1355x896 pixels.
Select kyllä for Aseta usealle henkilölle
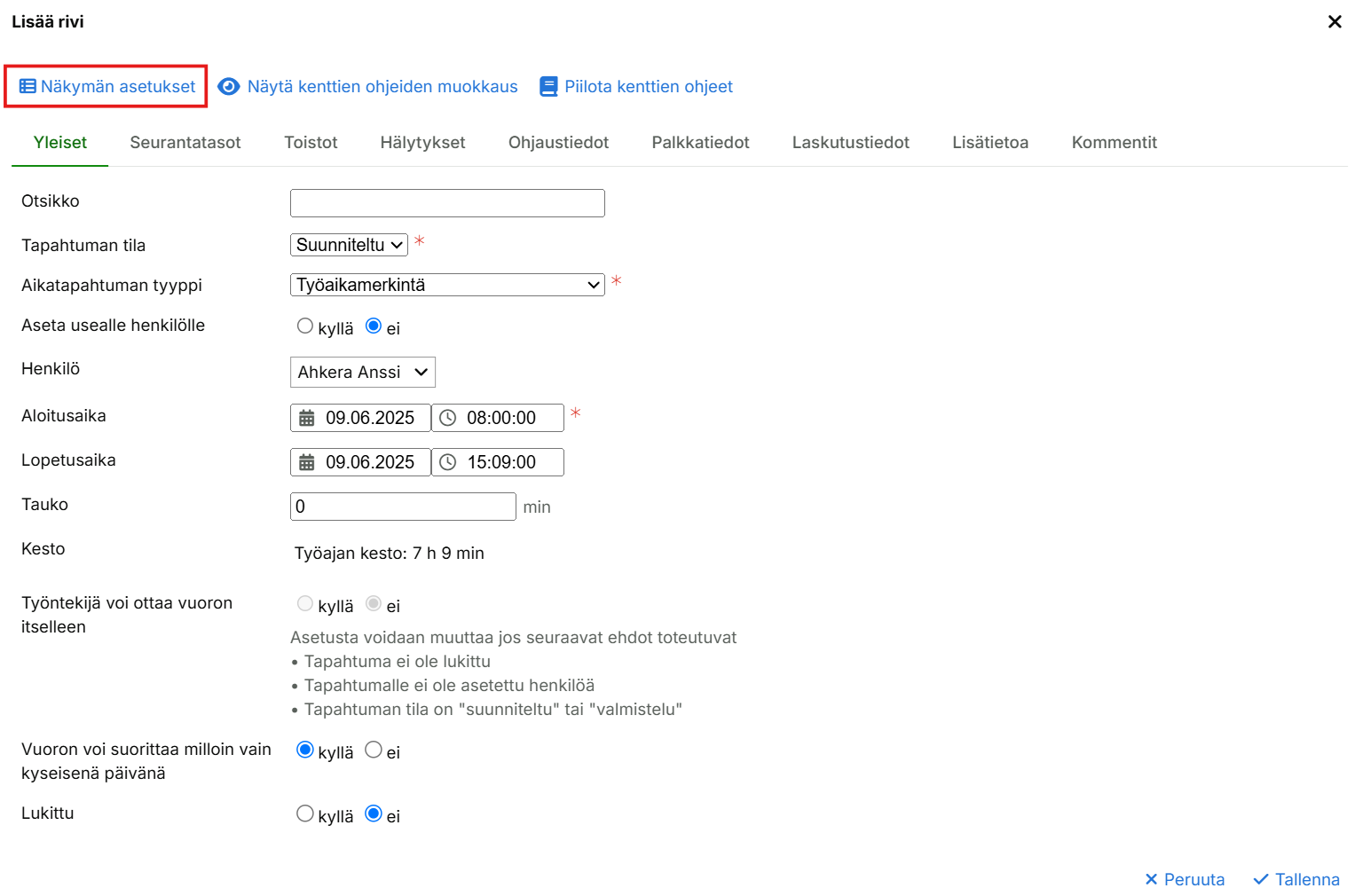pyautogui.click(x=305, y=326)
